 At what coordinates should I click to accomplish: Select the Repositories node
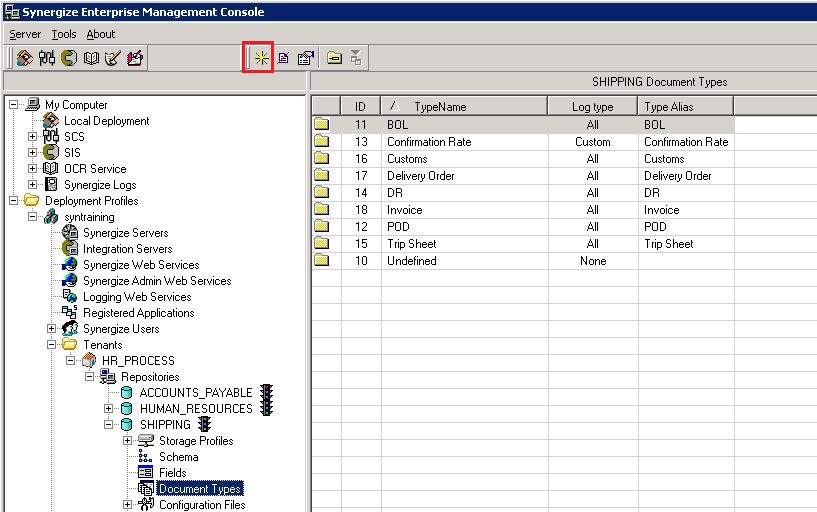150,377
